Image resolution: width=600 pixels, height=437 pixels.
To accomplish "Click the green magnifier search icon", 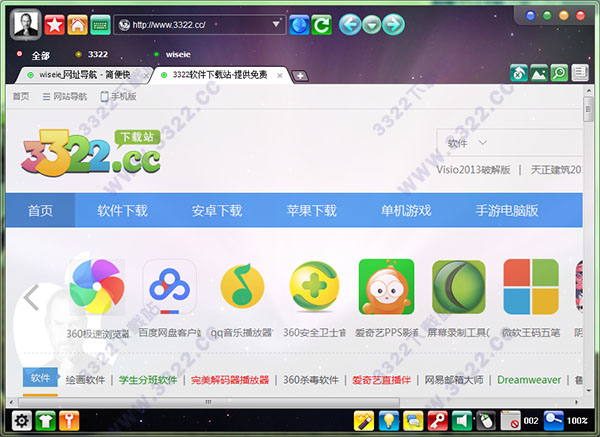I will [x=559, y=73].
